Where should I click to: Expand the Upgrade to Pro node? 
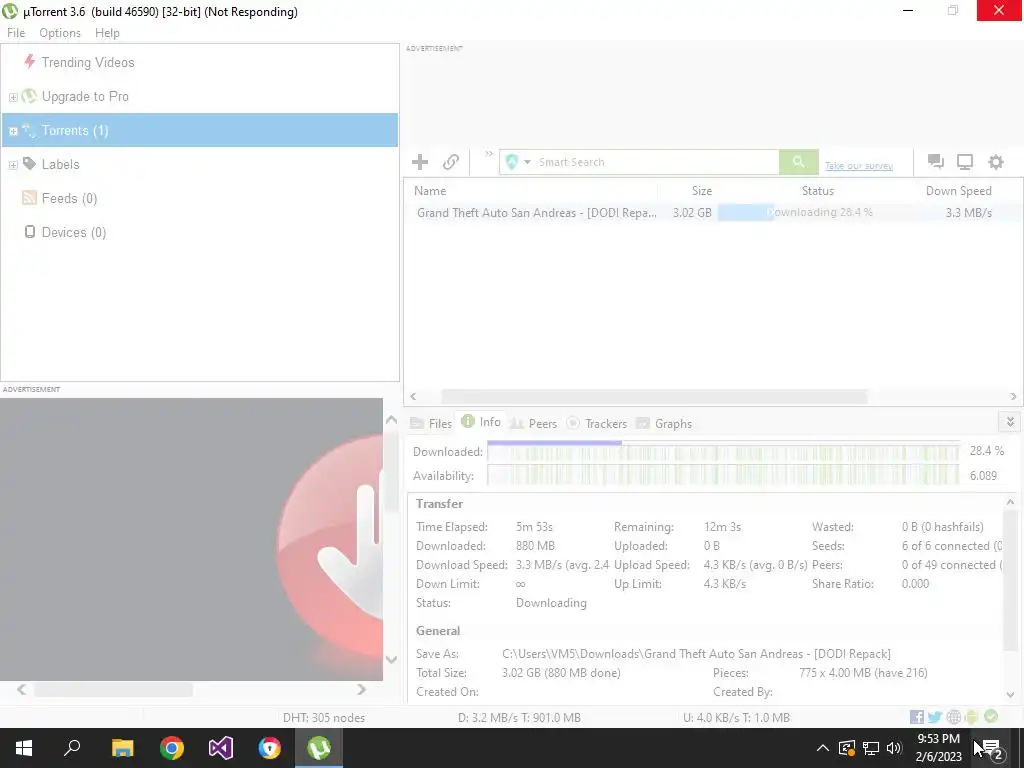(x=13, y=97)
